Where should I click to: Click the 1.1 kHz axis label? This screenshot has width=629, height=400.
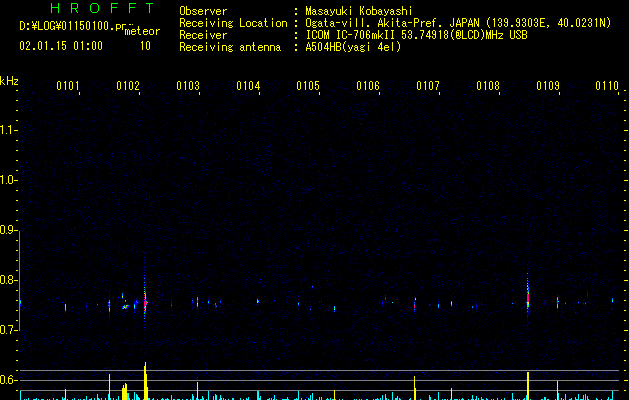7,130
